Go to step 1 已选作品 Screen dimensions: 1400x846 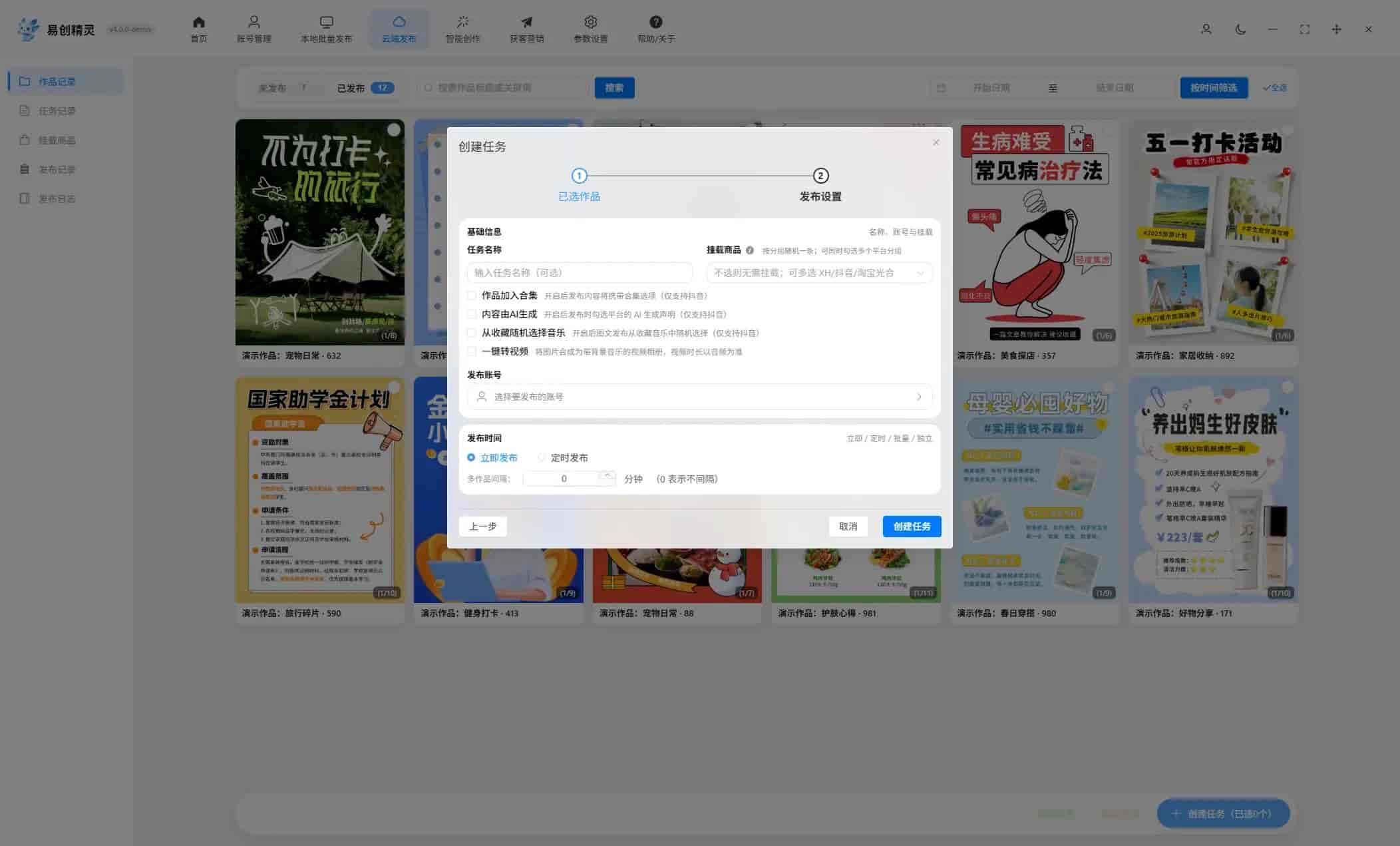[x=579, y=185]
